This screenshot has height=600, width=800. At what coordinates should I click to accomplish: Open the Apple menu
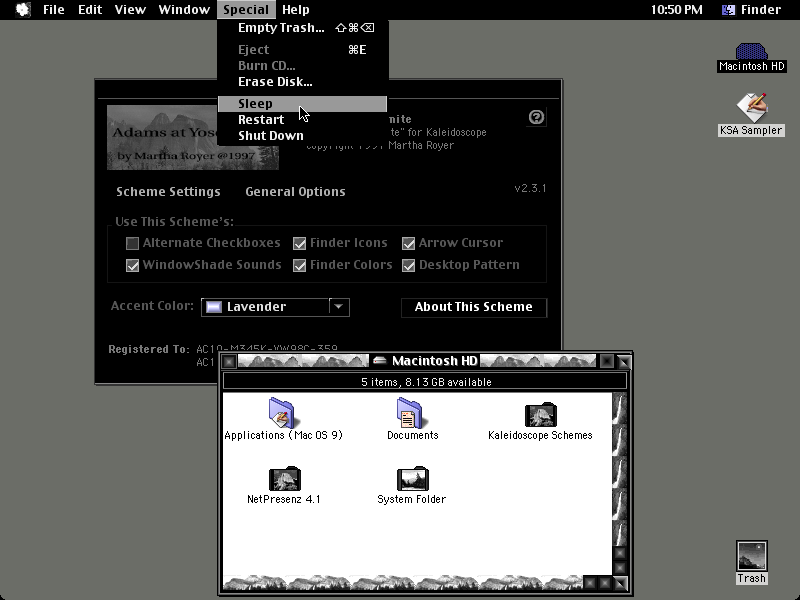pyautogui.click(x=23, y=10)
